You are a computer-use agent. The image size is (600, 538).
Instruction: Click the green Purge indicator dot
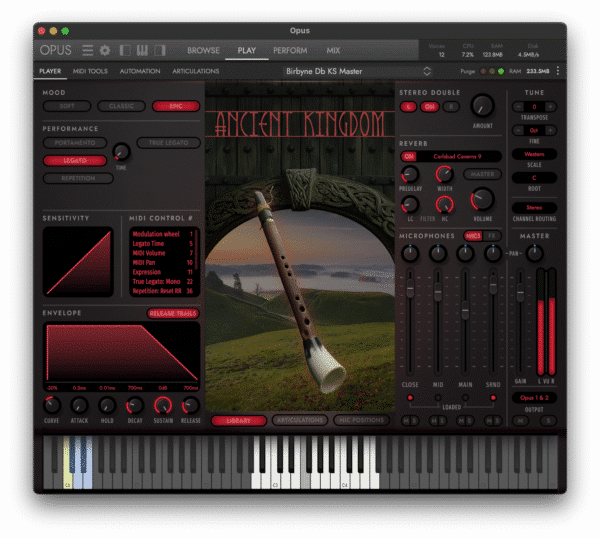(501, 71)
